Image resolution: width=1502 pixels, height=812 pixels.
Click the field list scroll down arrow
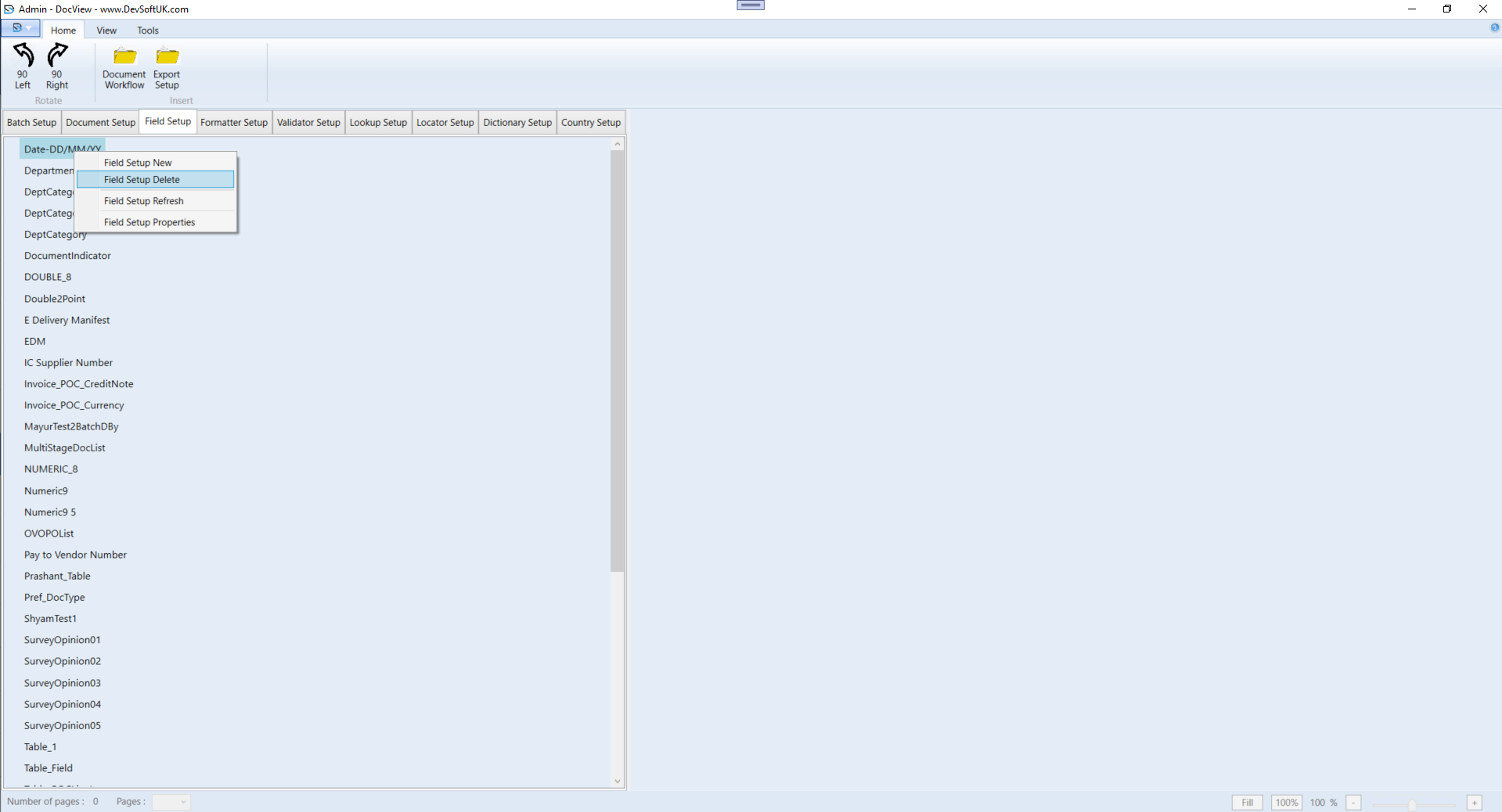(618, 781)
